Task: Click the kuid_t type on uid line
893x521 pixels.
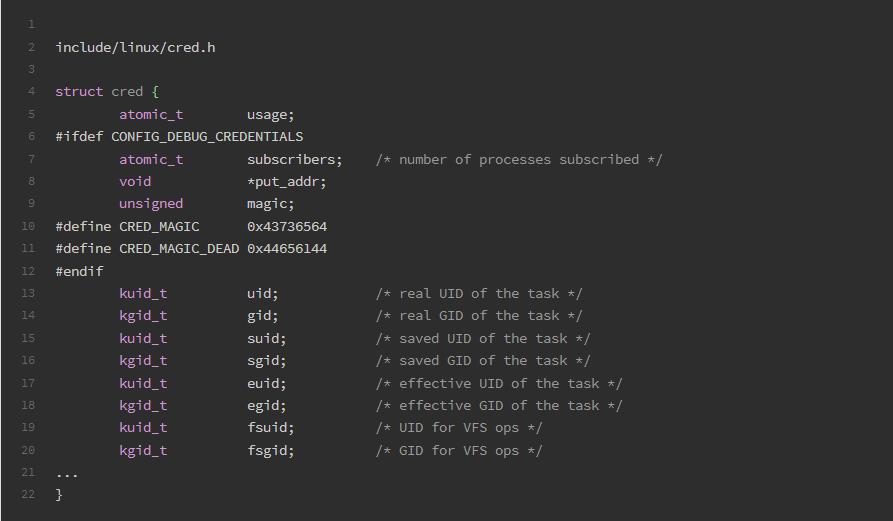Action: tap(143, 294)
